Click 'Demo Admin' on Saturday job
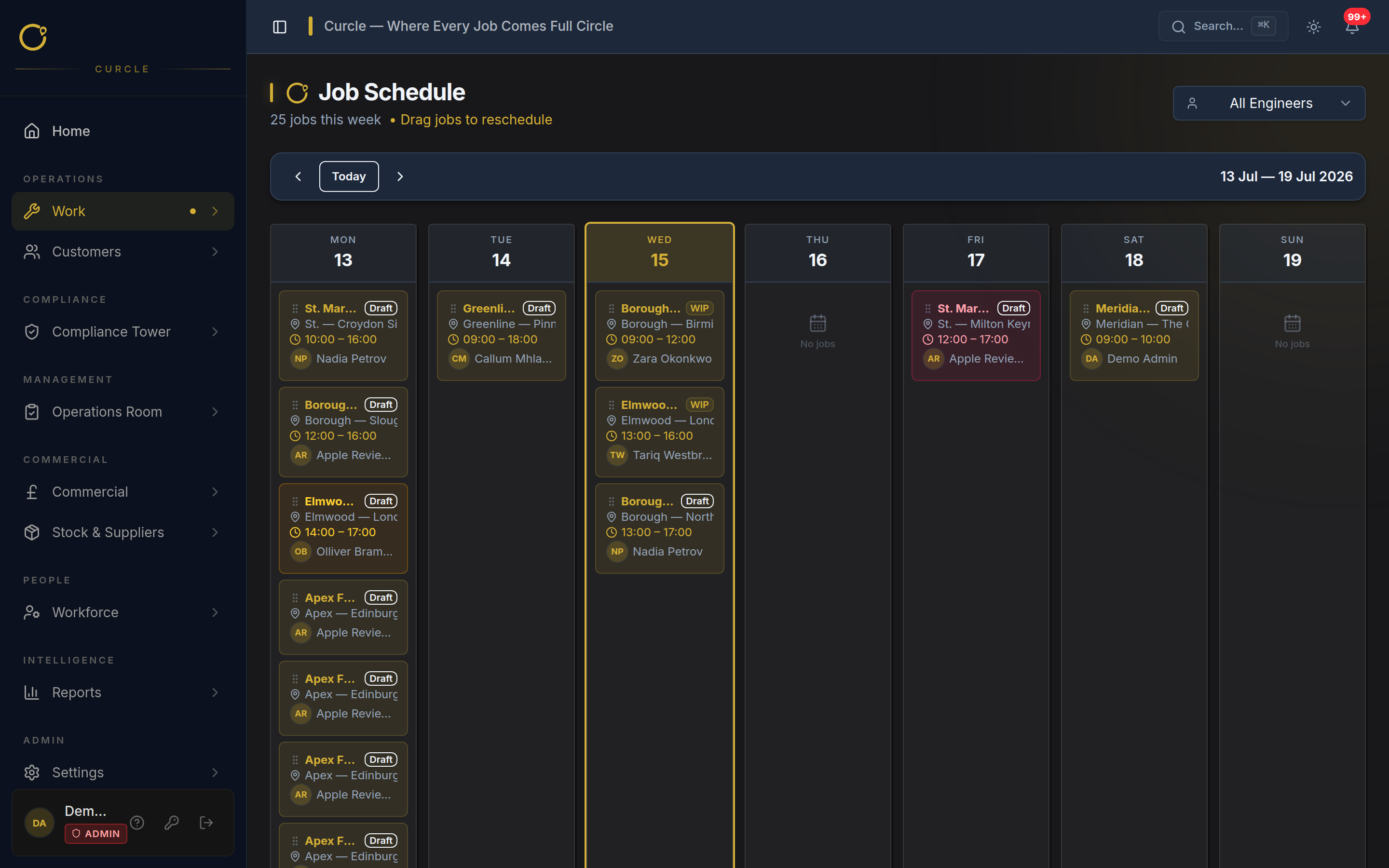The height and width of the screenshot is (868, 1389). tap(1142, 359)
